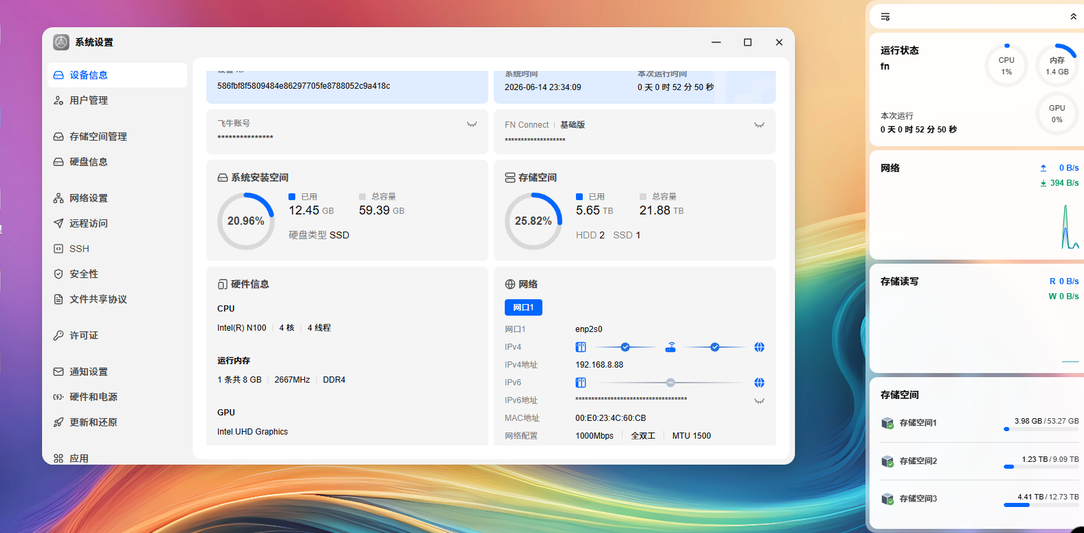Screen dimensions: 1084x533
Task: Click the CPU usage ring gauge
Action: (1006, 66)
